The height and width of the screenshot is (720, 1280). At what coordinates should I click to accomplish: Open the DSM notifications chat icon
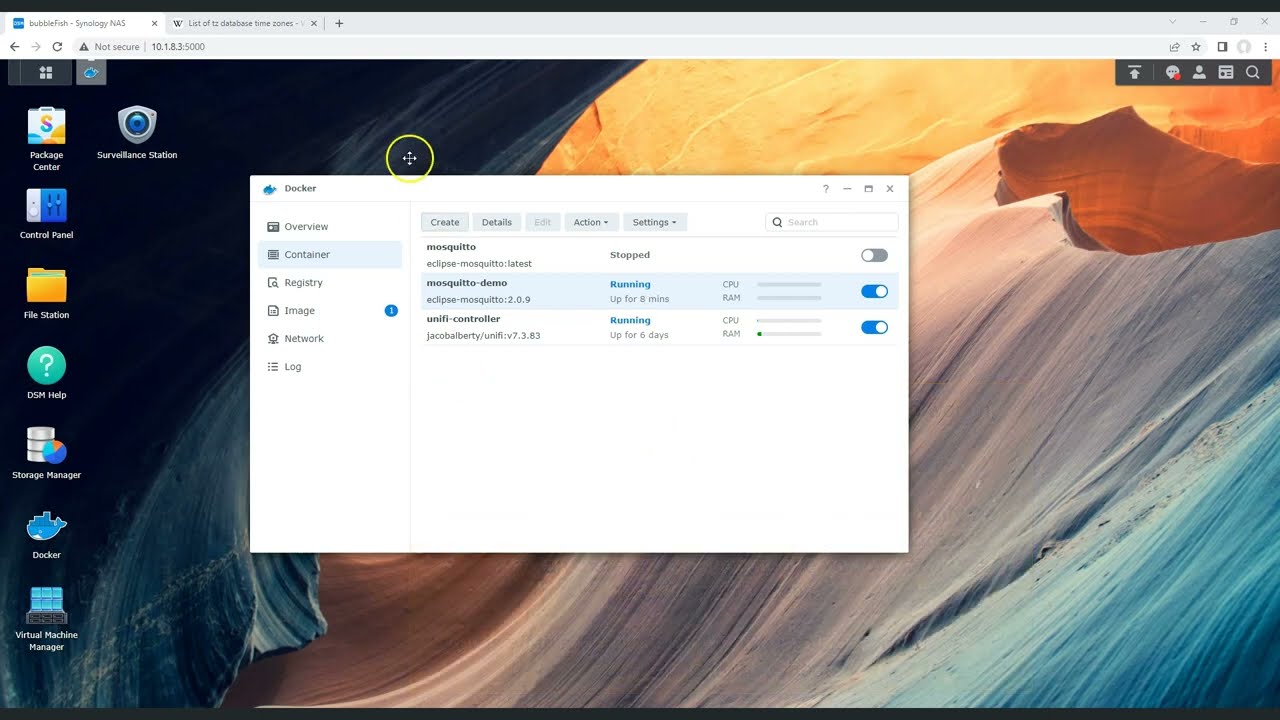(1173, 72)
